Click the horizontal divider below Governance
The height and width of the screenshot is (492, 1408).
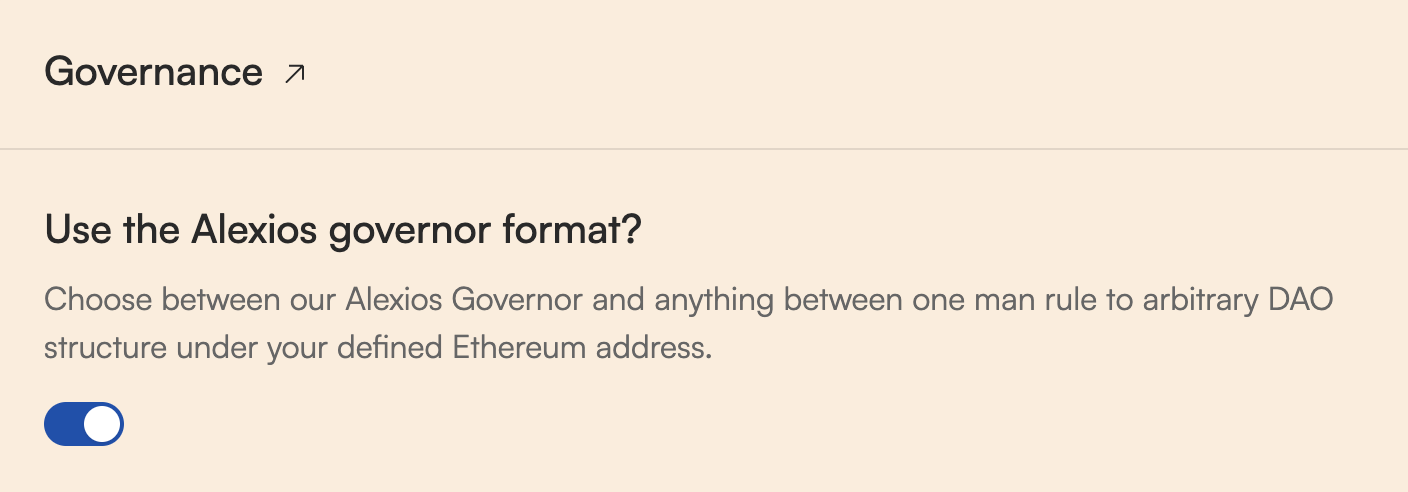click(x=704, y=149)
